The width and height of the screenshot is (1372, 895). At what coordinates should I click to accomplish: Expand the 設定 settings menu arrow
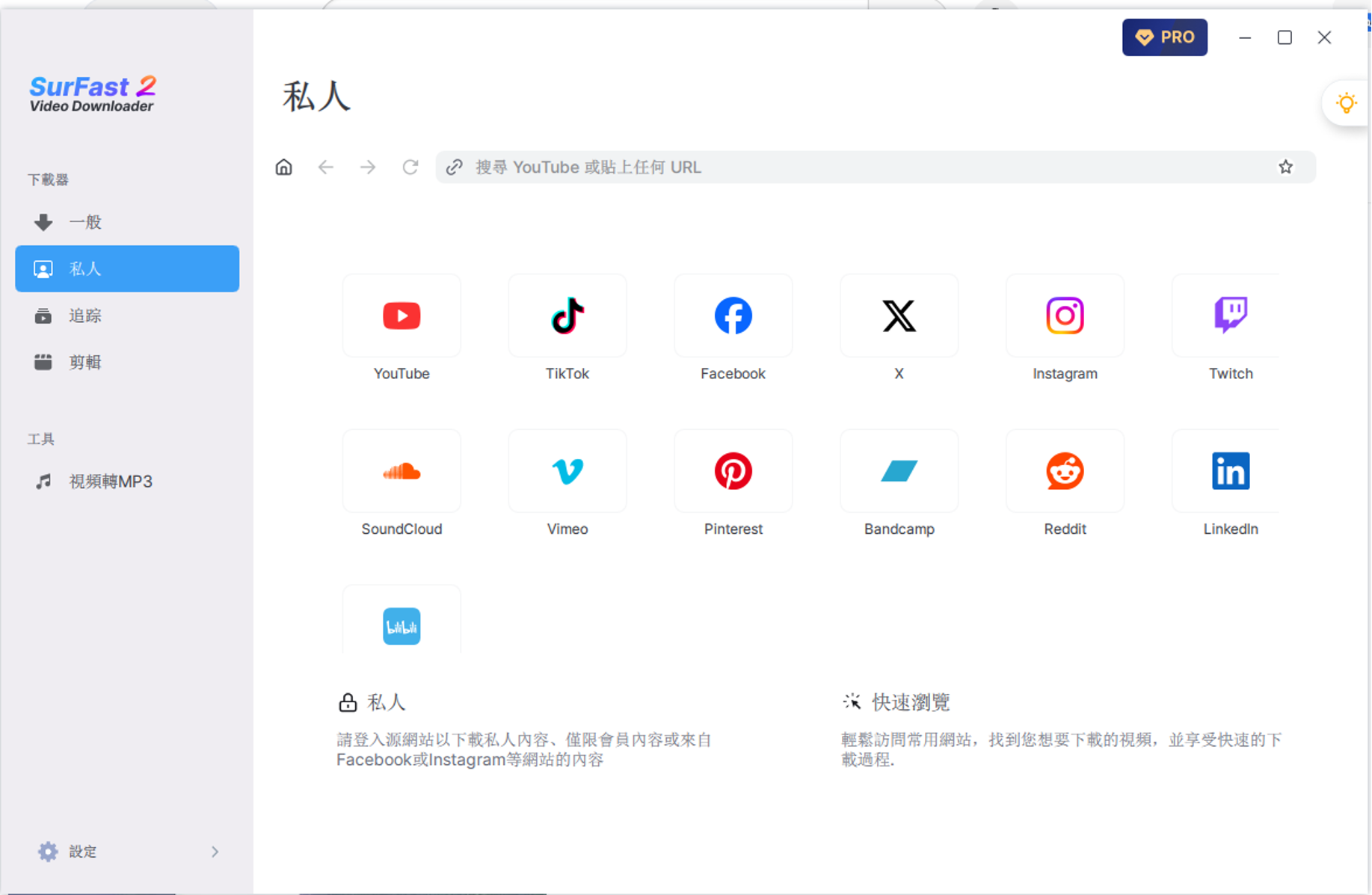point(215,852)
